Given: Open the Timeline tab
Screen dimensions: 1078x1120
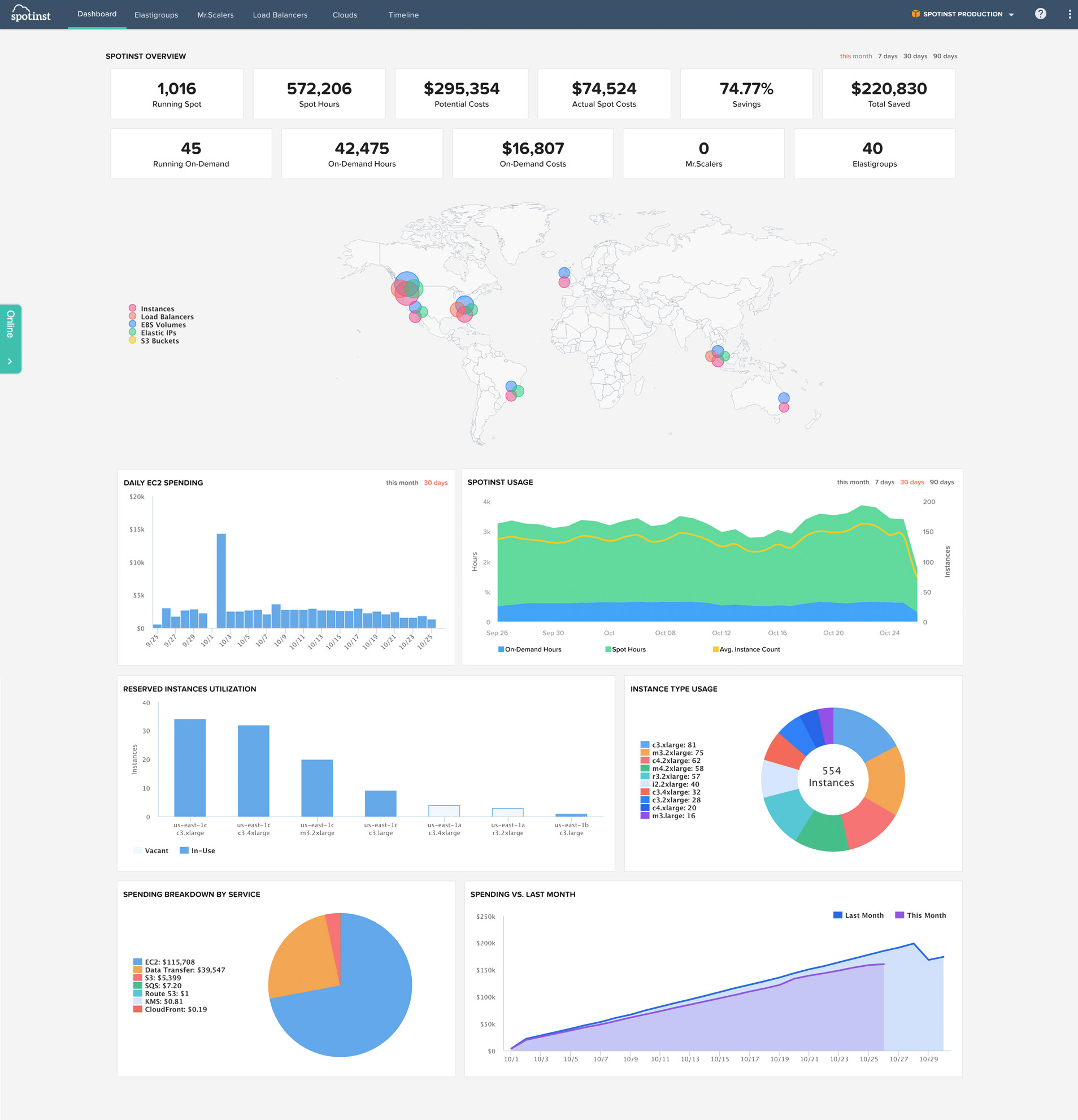Looking at the screenshot, I should click(x=403, y=15).
